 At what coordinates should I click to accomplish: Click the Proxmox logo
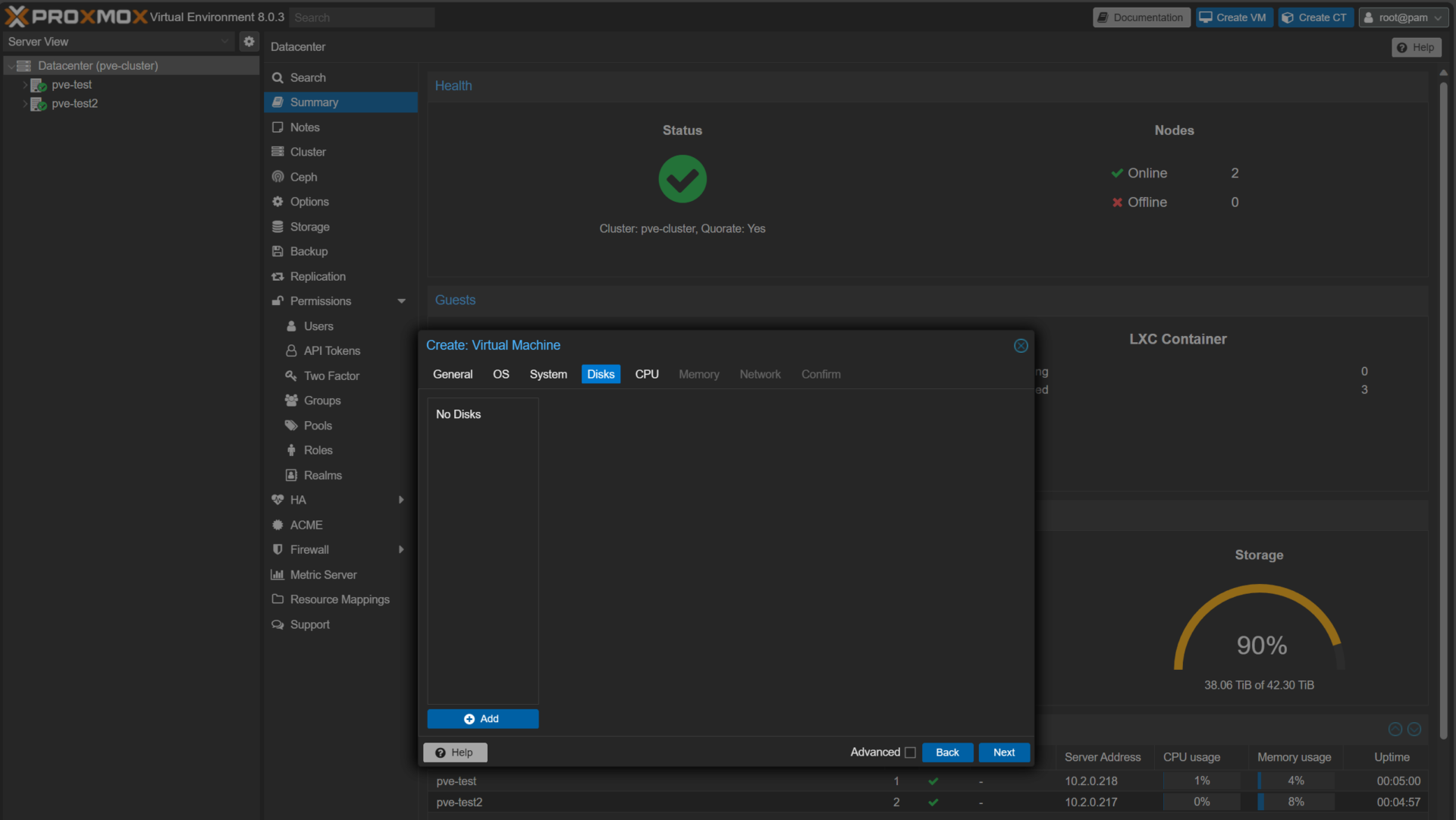click(76, 17)
